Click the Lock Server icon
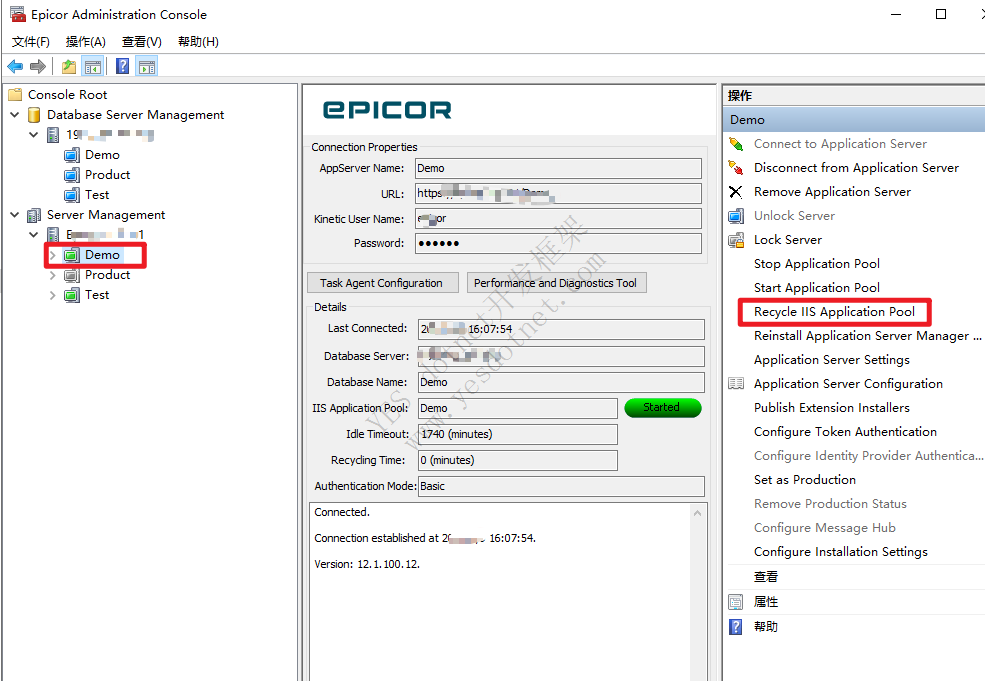985x681 pixels. 736,239
